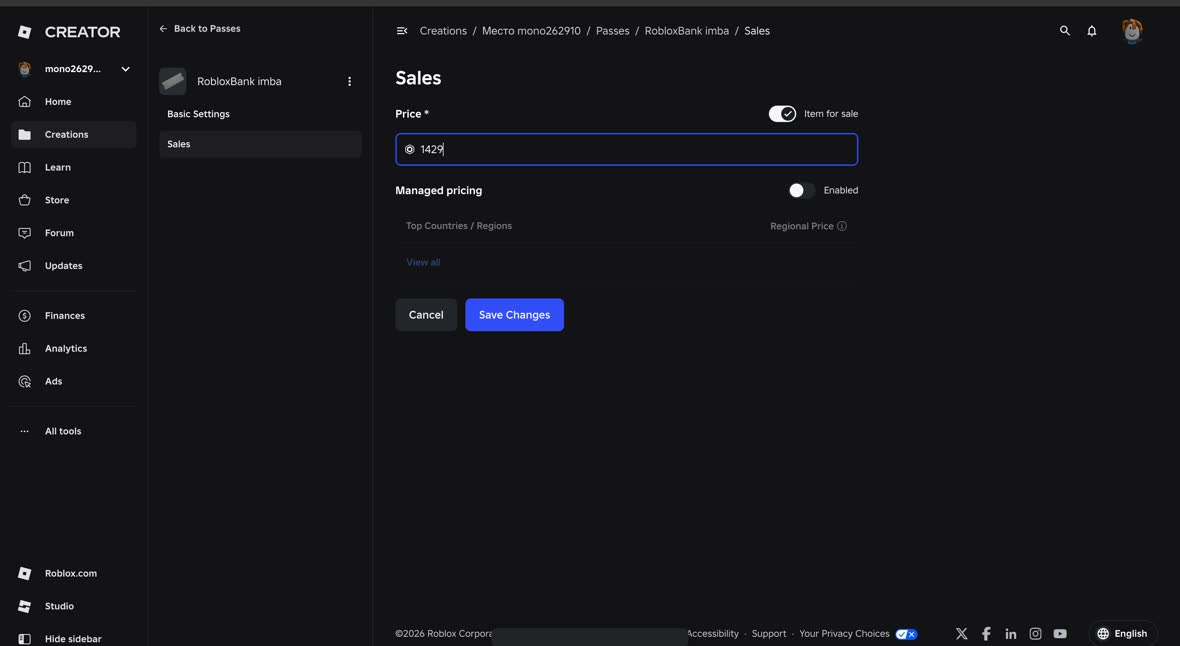This screenshot has height=646, width=1180.
Task: Select the Sales tab in pass menu
Action: pos(260,144)
